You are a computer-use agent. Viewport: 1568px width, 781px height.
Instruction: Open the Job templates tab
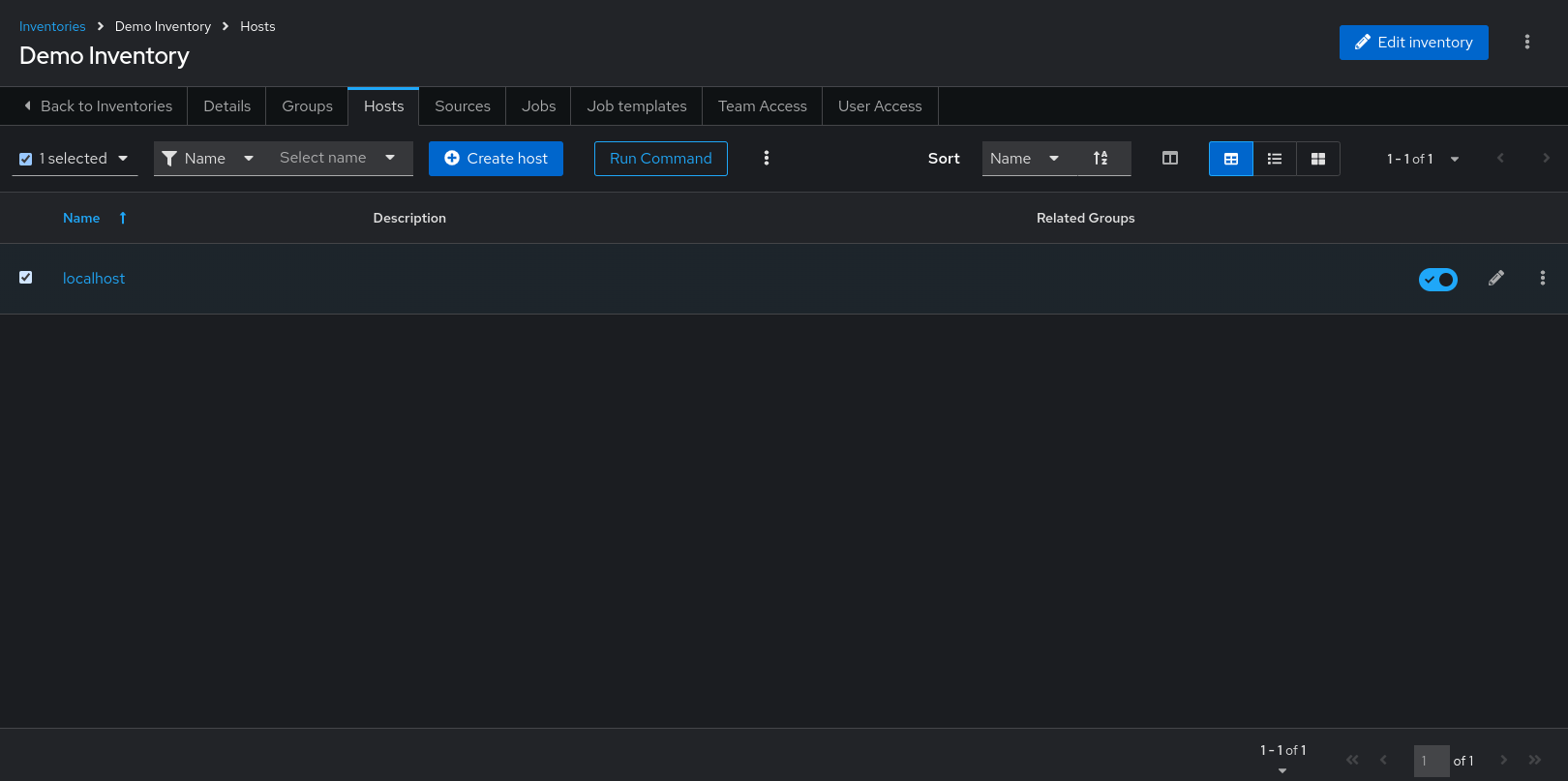[x=637, y=106]
